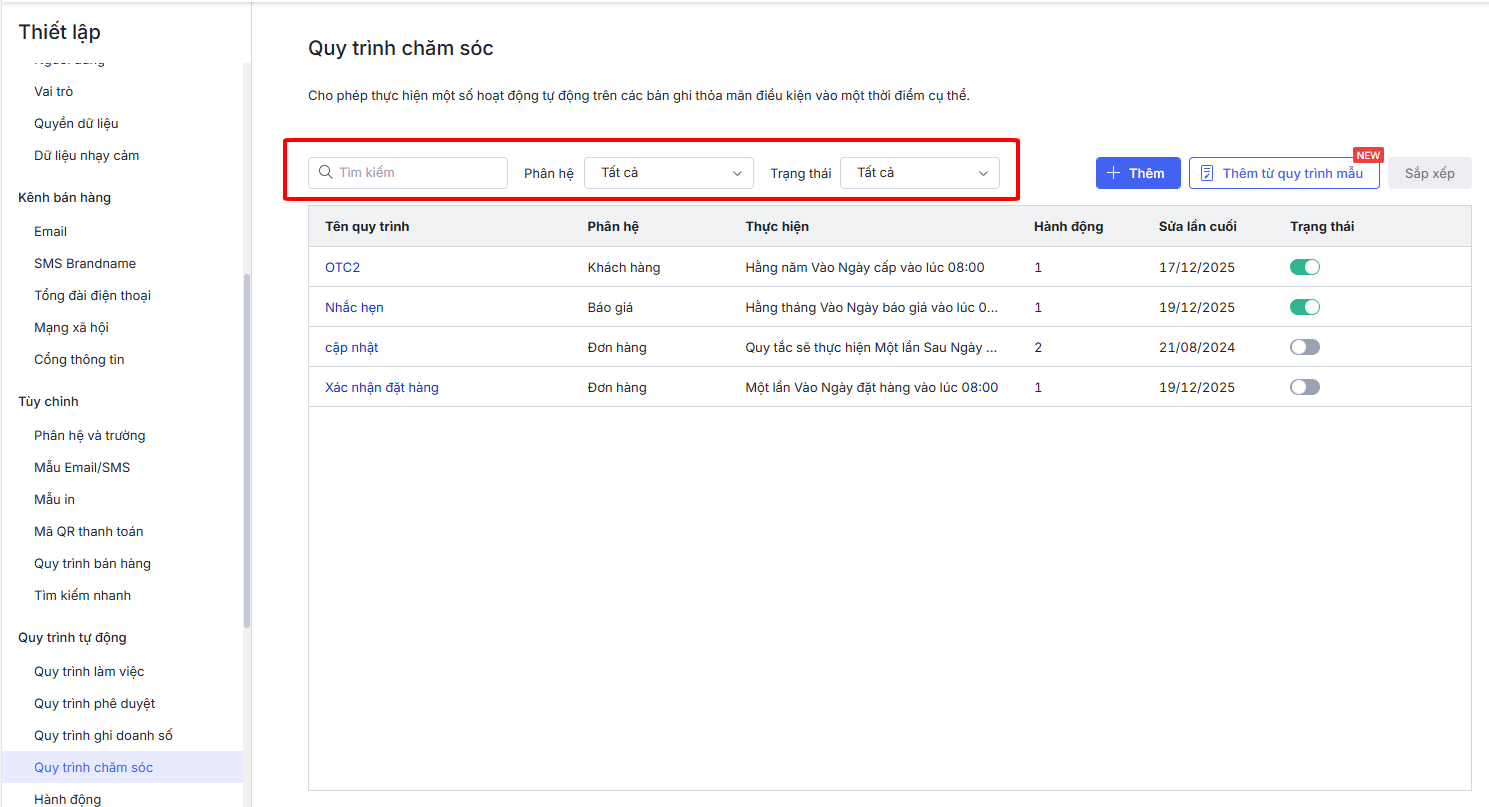Click the sidebar vertical scrollbar
Image resolution: width=1489 pixels, height=807 pixels.
tap(247, 450)
